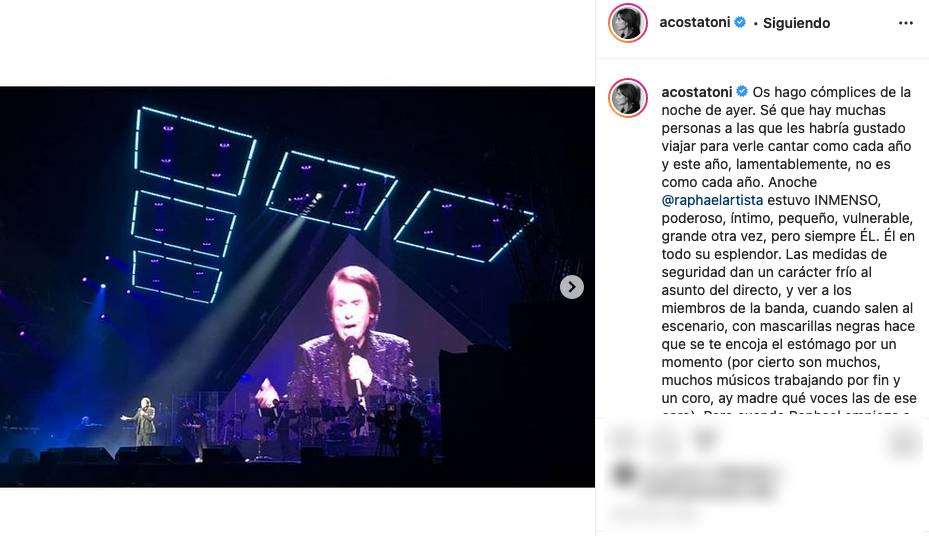Toggle the Siguiendo following button
The image size is (929, 536).
[796, 23]
